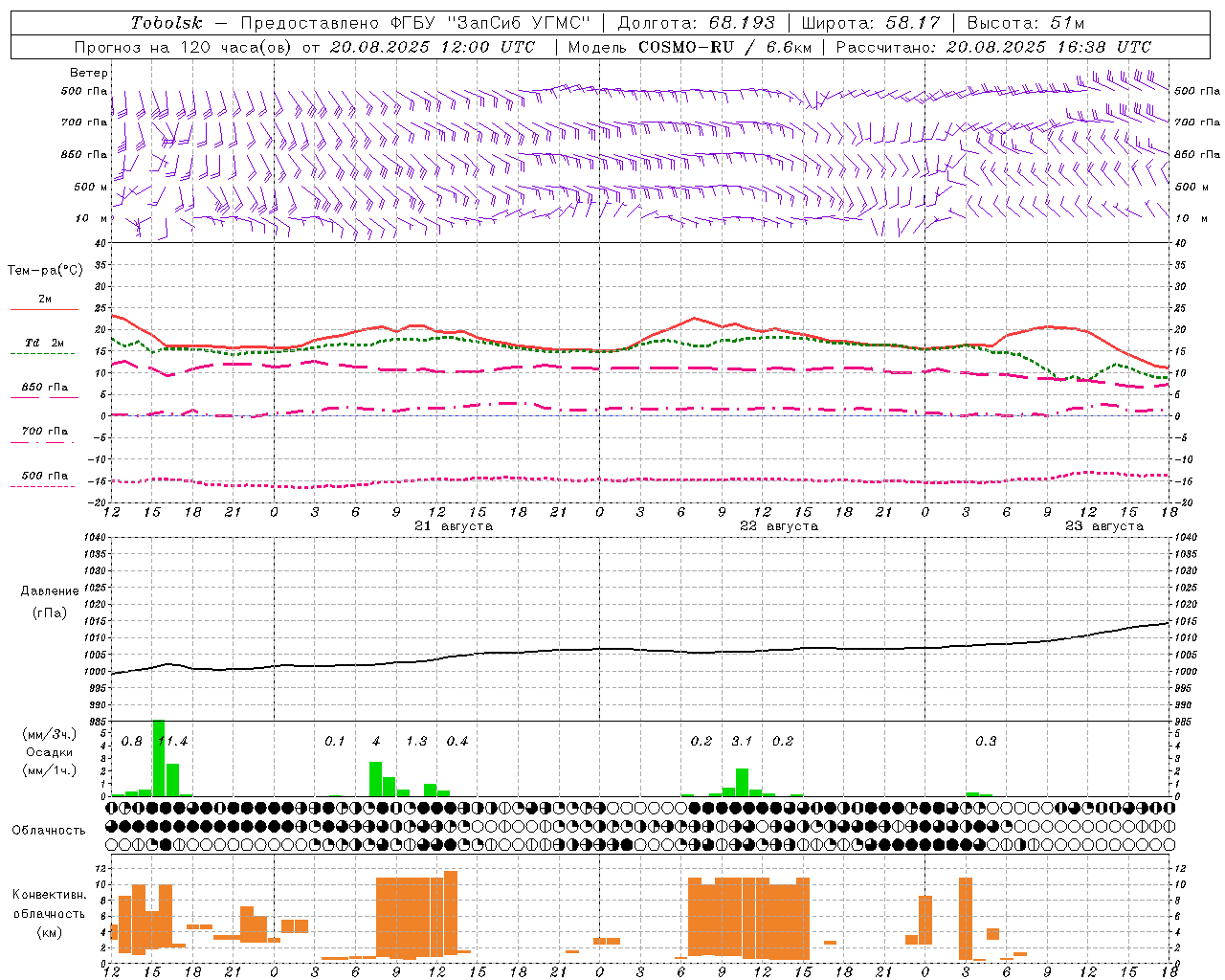Click the elevation text 'Высота: 51м'

tap(1026, 23)
